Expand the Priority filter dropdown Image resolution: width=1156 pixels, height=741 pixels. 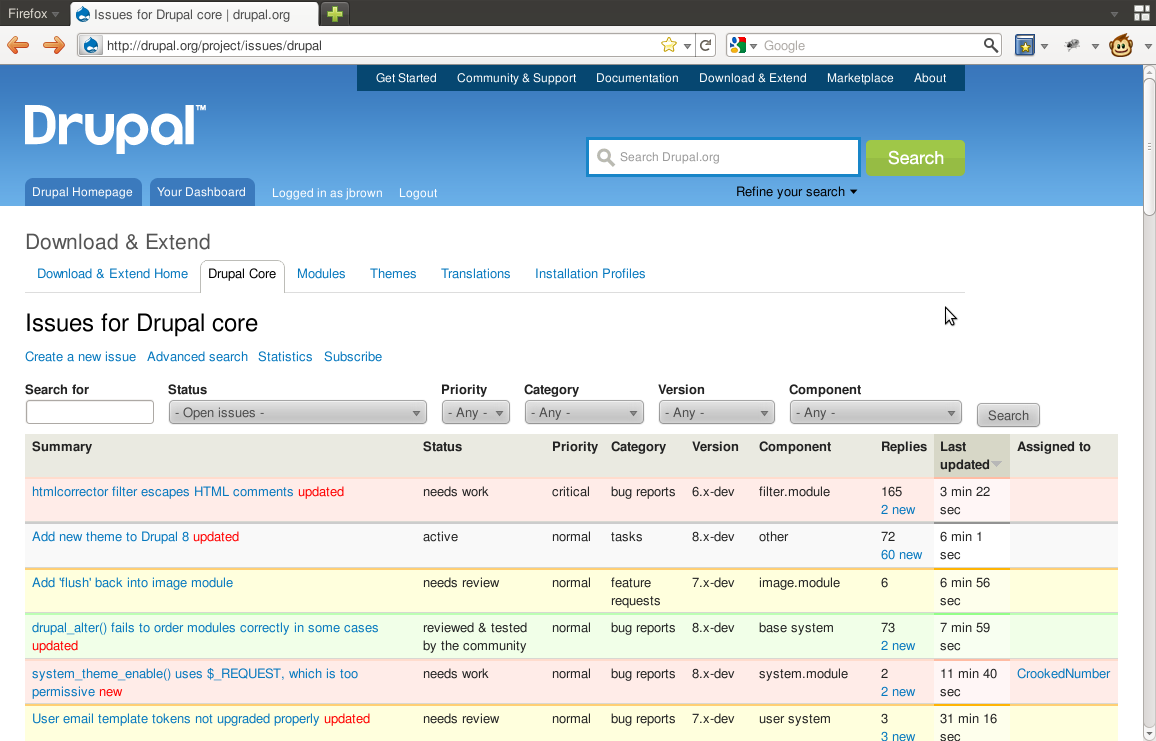coord(475,413)
